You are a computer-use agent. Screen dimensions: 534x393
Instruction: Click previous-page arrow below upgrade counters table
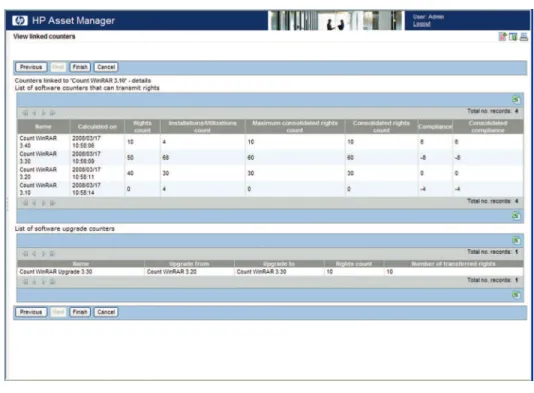tap(34, 282)
